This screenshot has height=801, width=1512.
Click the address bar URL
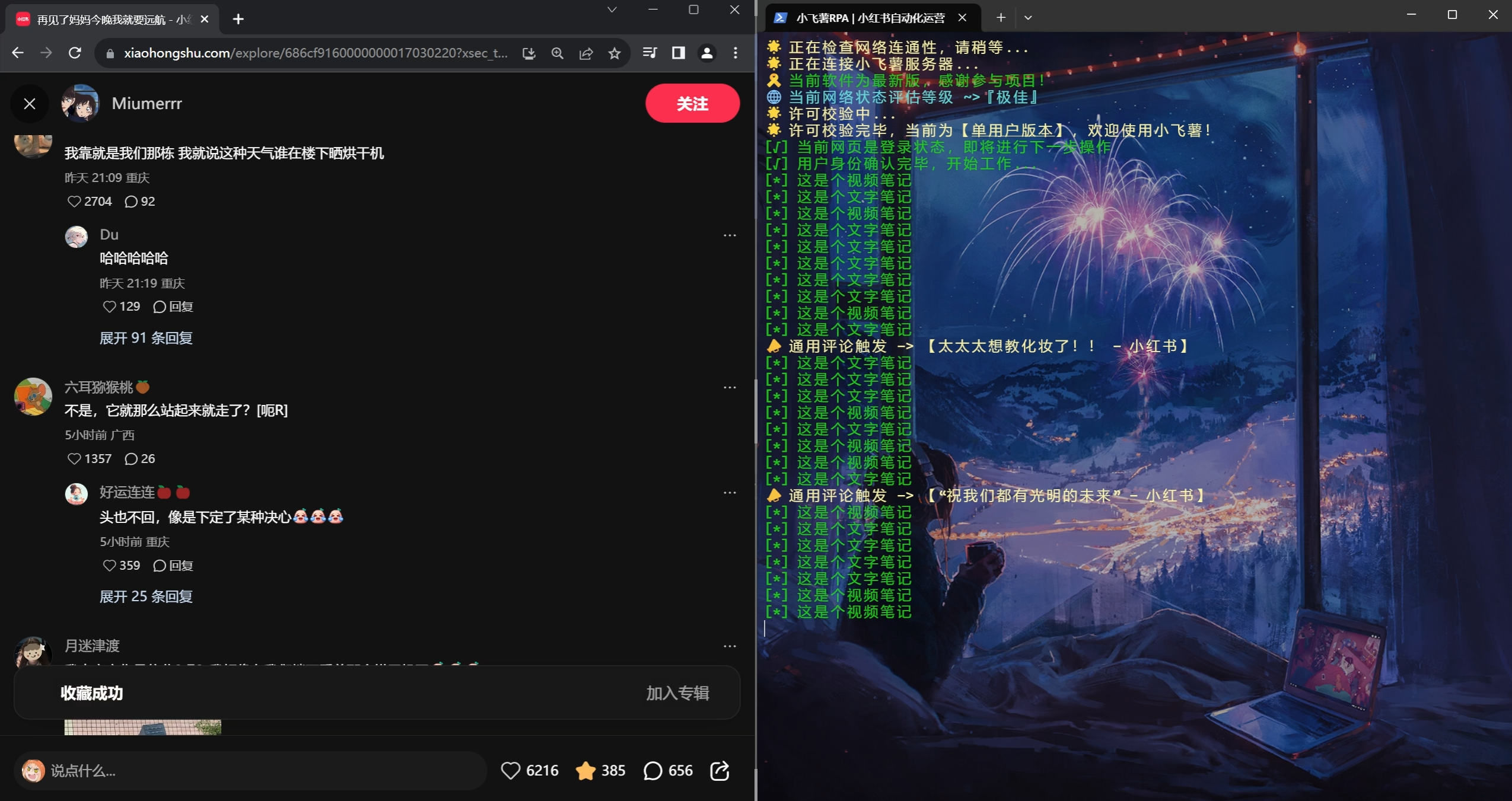(316, 53)
